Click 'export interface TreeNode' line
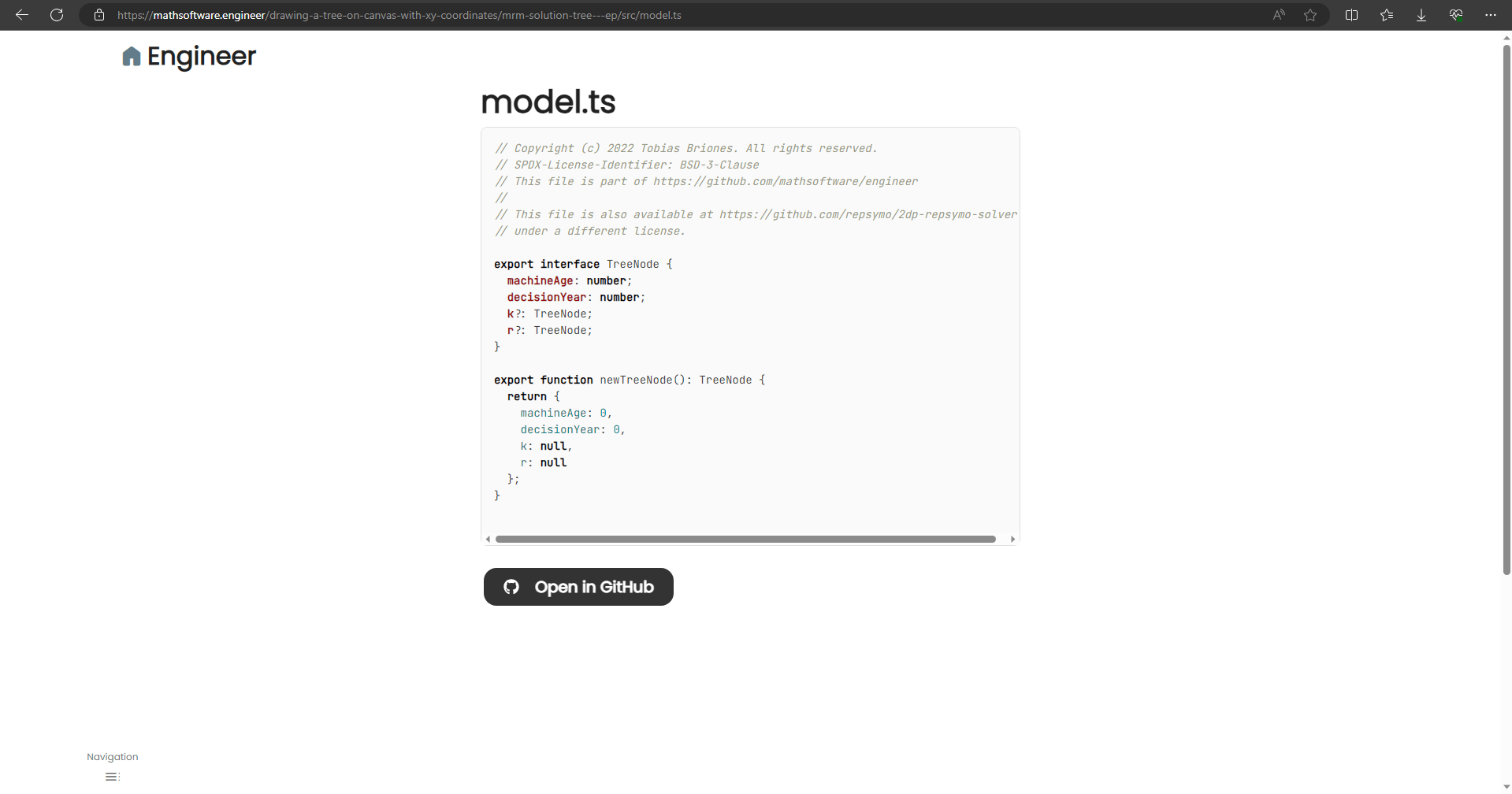This screenshot has width=1512, height=794. click(584, 264)
